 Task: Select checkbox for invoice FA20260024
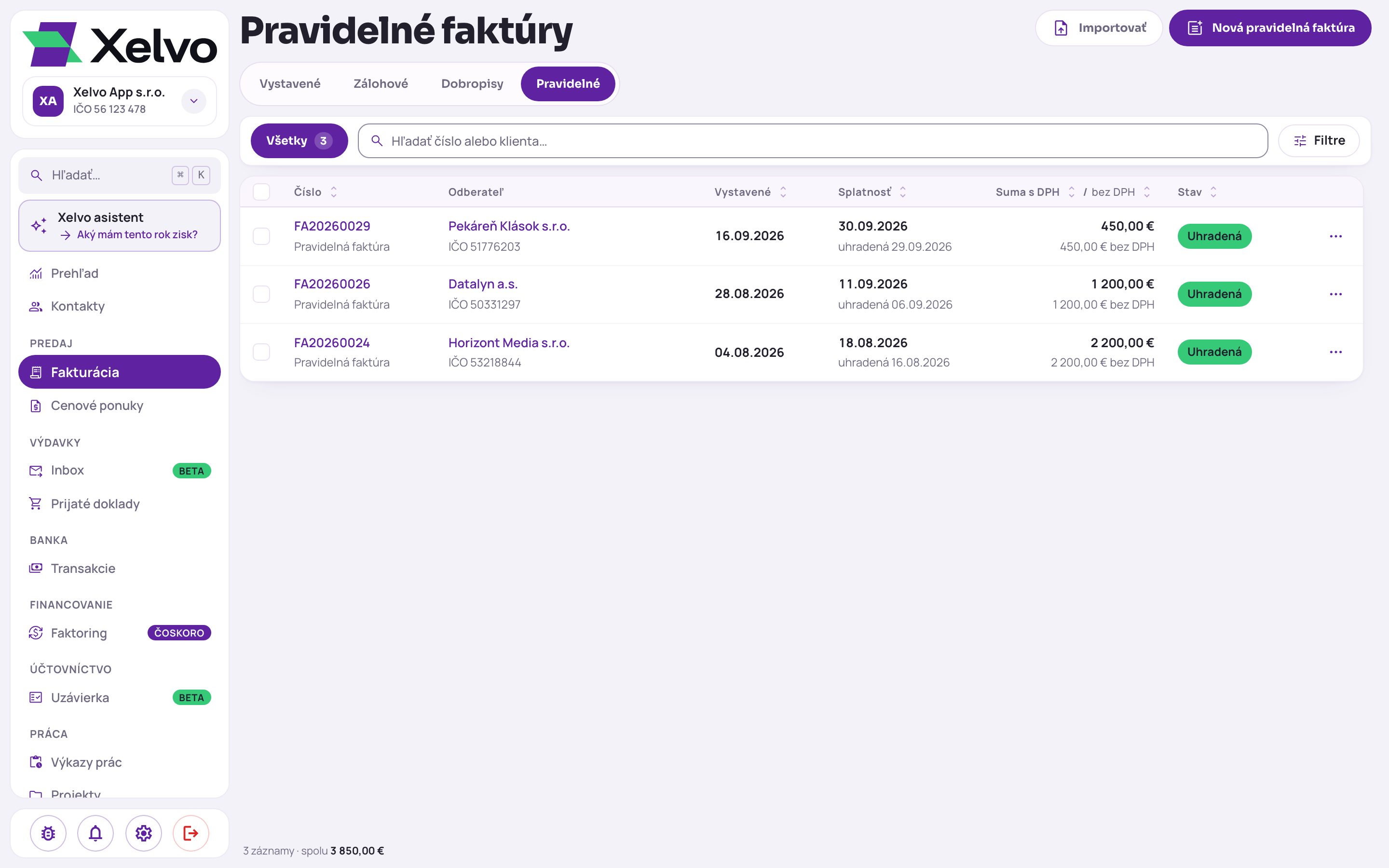[261, 352]
